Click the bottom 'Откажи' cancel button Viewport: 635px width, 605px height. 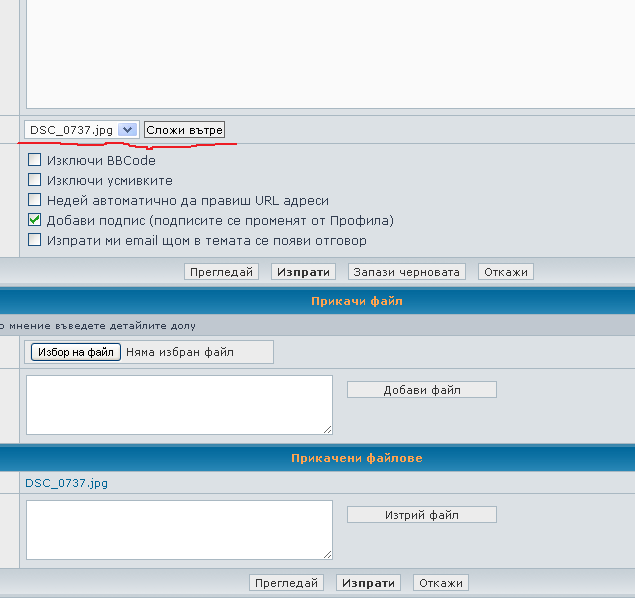[x=440, y=583]
